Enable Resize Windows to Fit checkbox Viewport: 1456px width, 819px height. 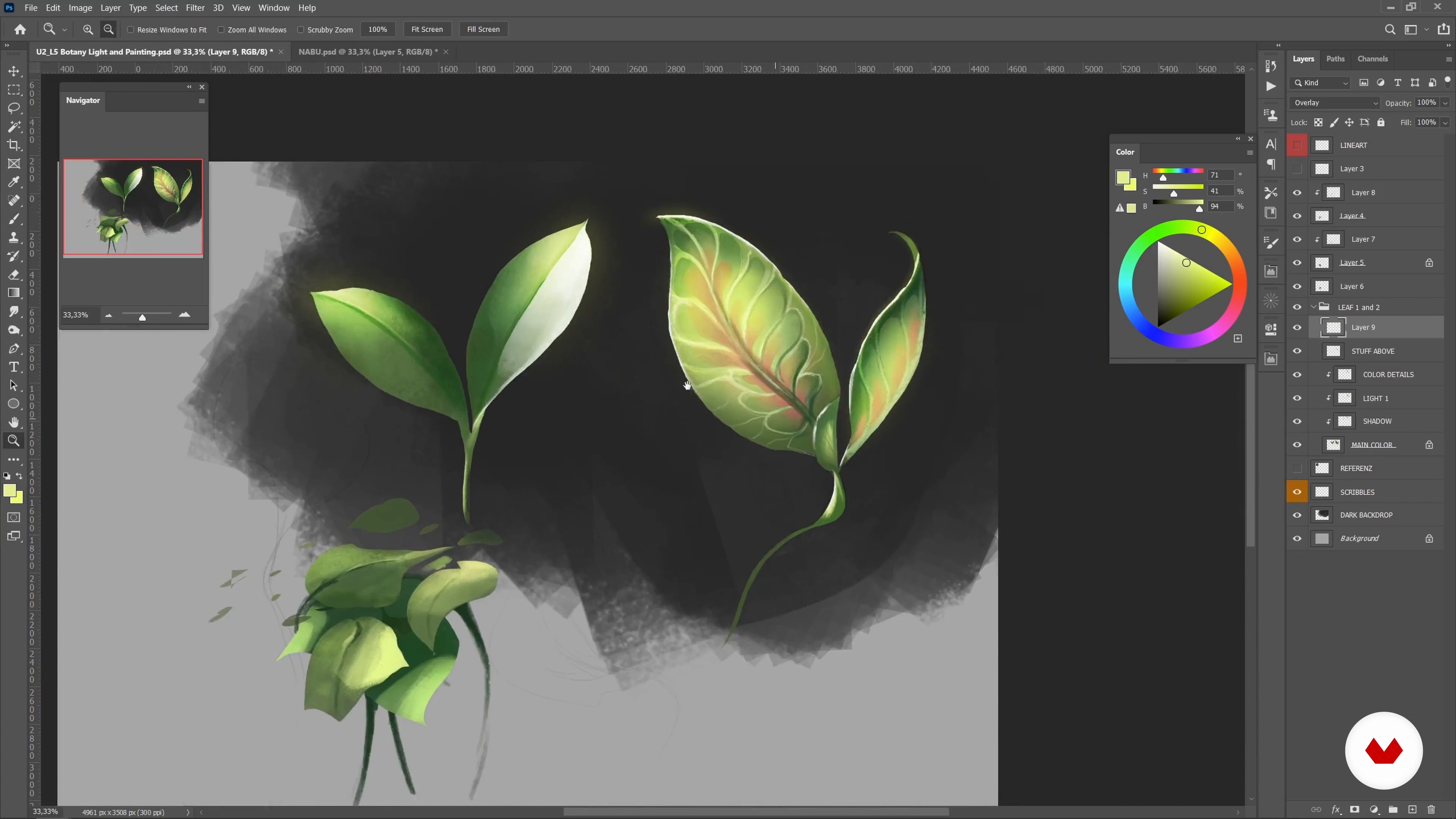click(130, 30)
